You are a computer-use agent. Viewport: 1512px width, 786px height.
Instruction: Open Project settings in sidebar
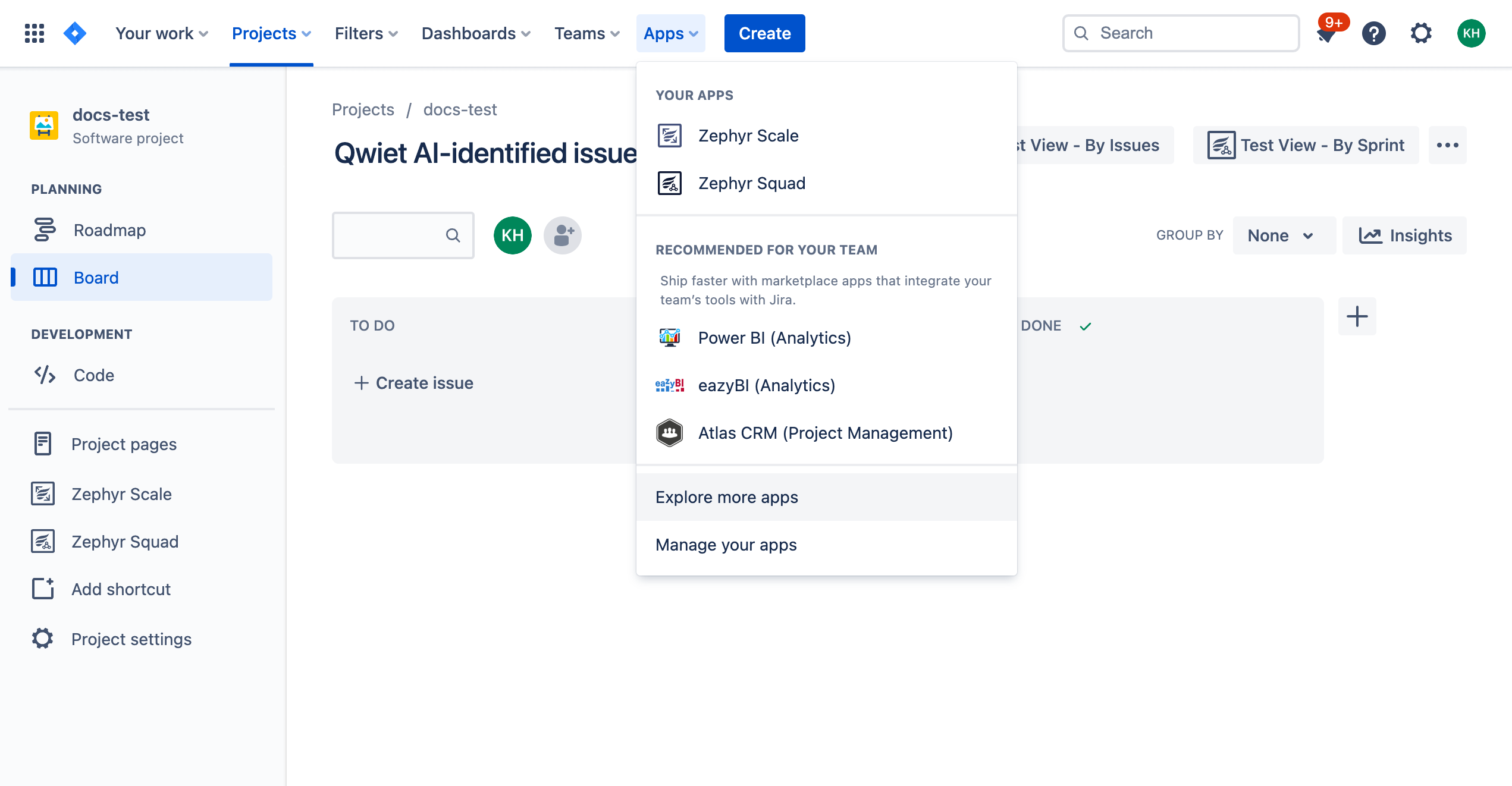142,639
